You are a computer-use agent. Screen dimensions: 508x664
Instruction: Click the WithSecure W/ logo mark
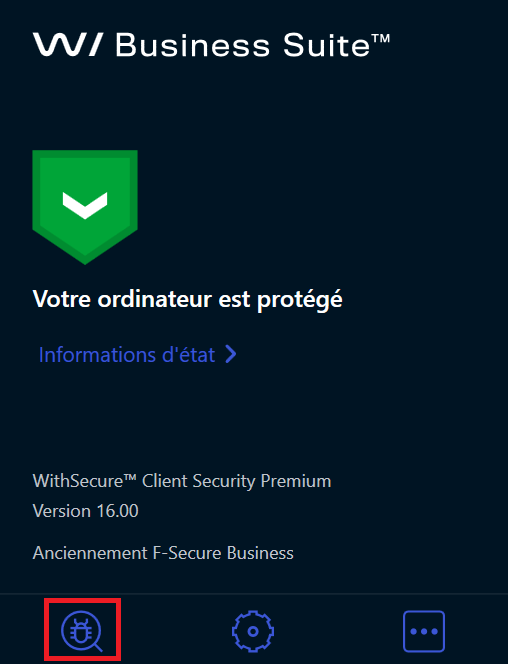68,45
